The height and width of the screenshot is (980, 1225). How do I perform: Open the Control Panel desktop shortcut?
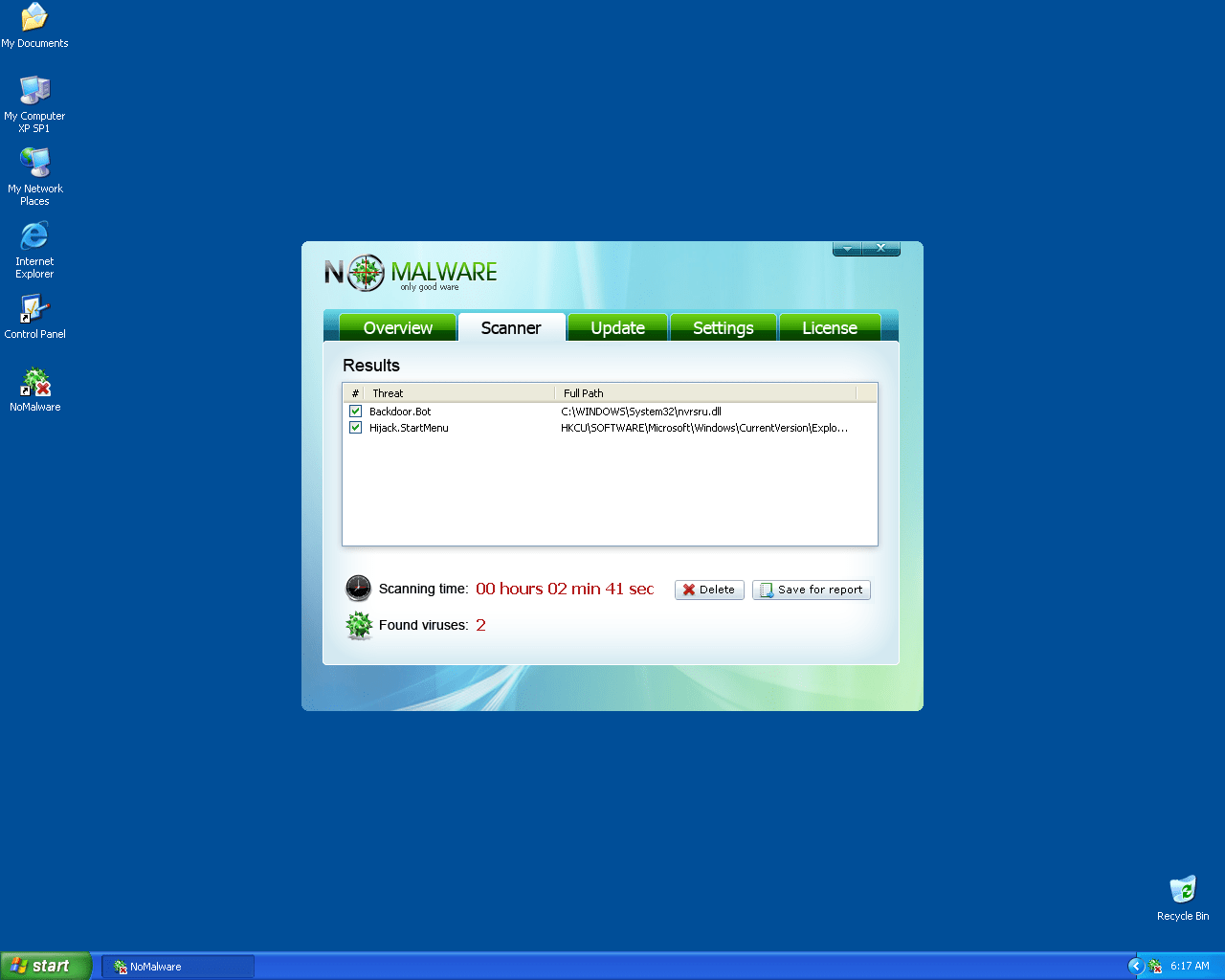34,310
